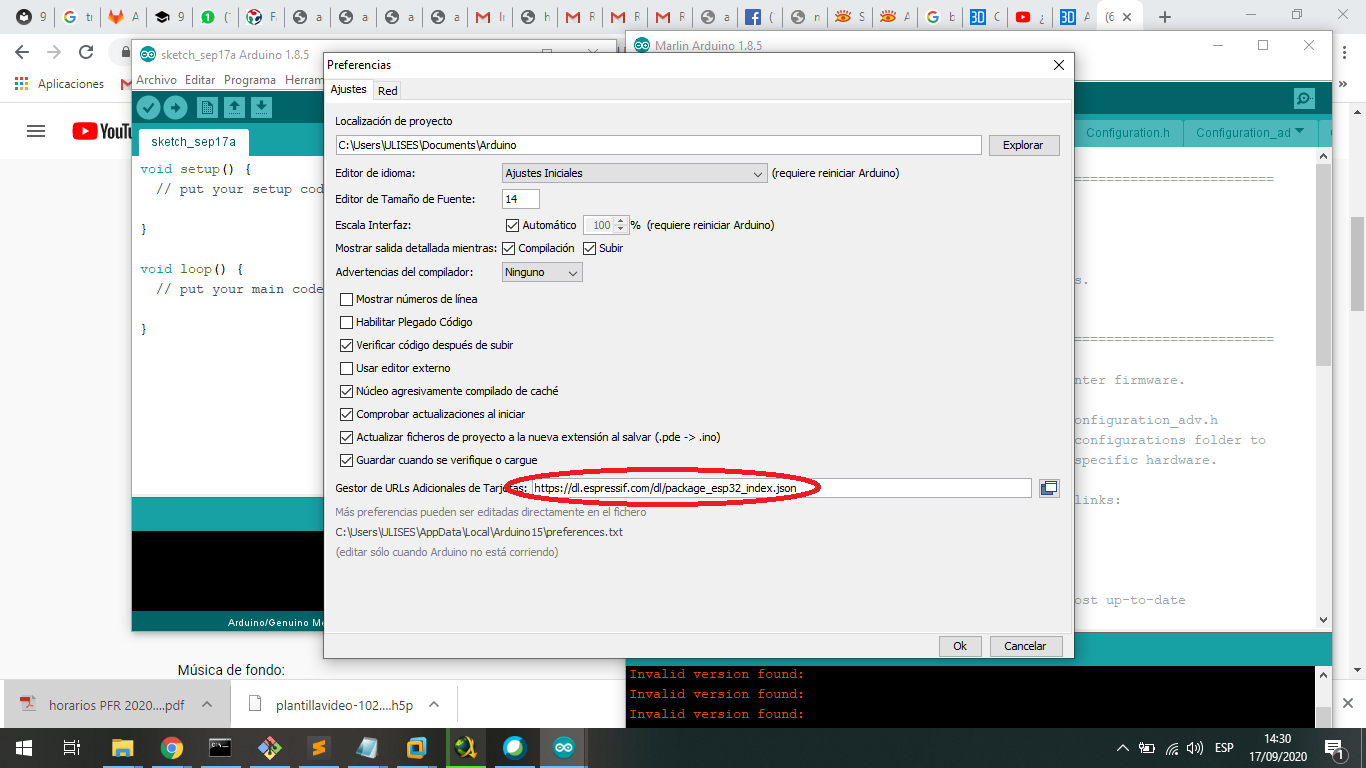The image size is (1366, 768).
Task: Uncheck Núcleo agresivamente compilado de caché
Action: [347, 391]
